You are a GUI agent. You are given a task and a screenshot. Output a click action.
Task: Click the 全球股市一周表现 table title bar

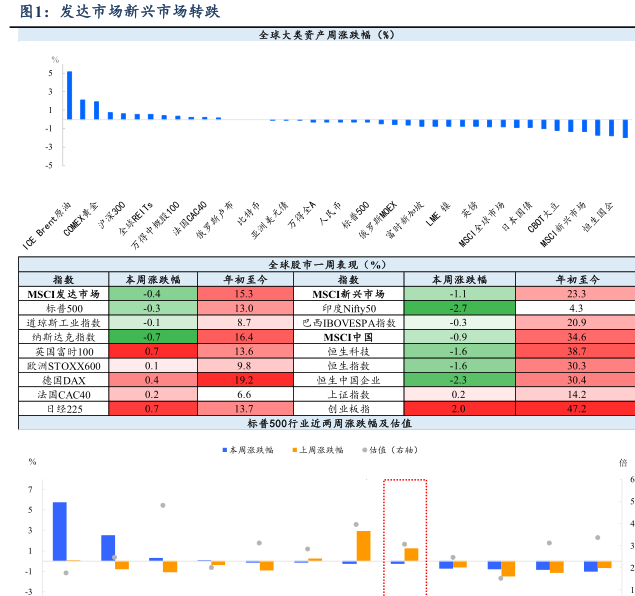pyautogui.click(x=326, y=265)
